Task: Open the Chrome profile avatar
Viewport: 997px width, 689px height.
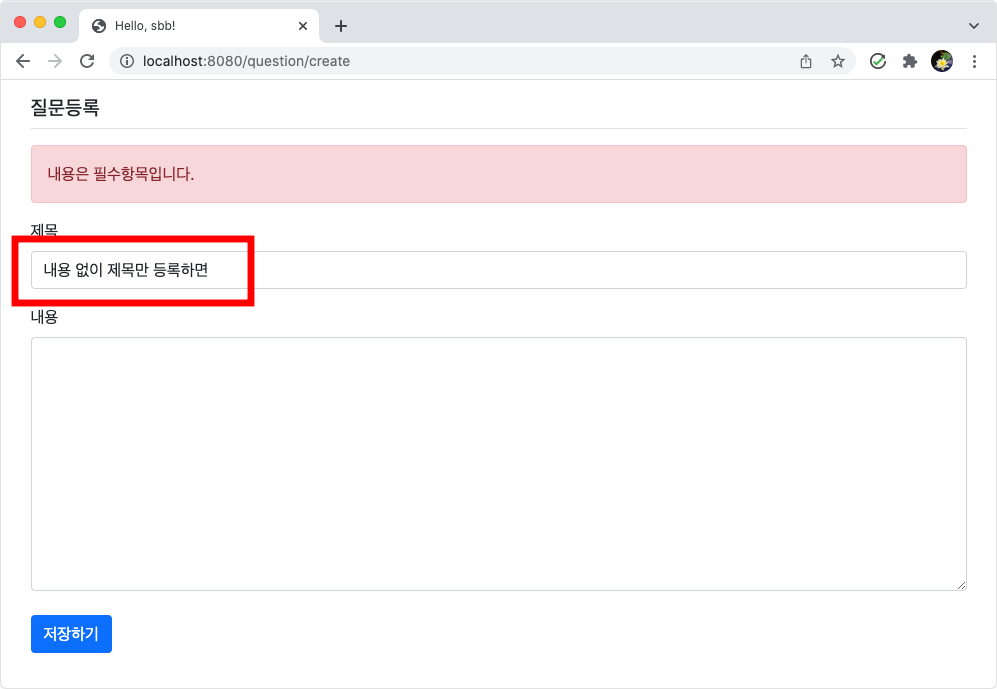Action: click(x=942, y=61)
